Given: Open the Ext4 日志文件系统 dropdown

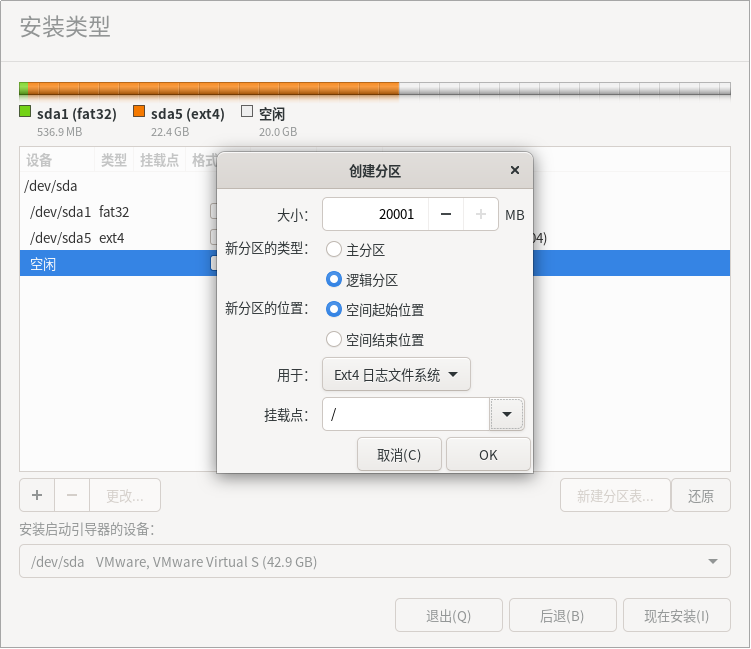Looking at the screenshot, I should (396, 374).
